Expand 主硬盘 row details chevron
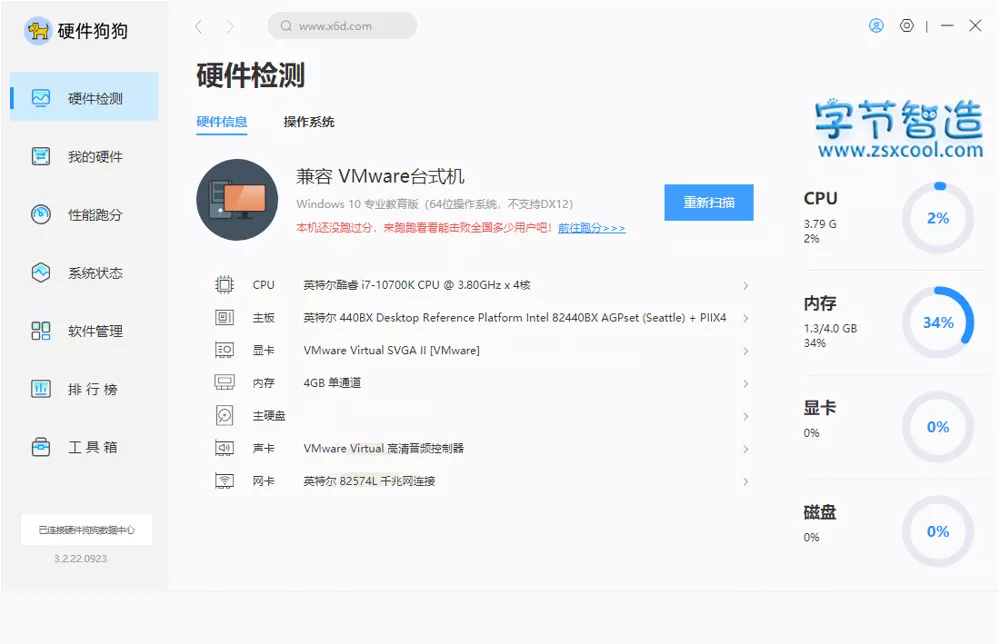 click(x=746, y=416)
